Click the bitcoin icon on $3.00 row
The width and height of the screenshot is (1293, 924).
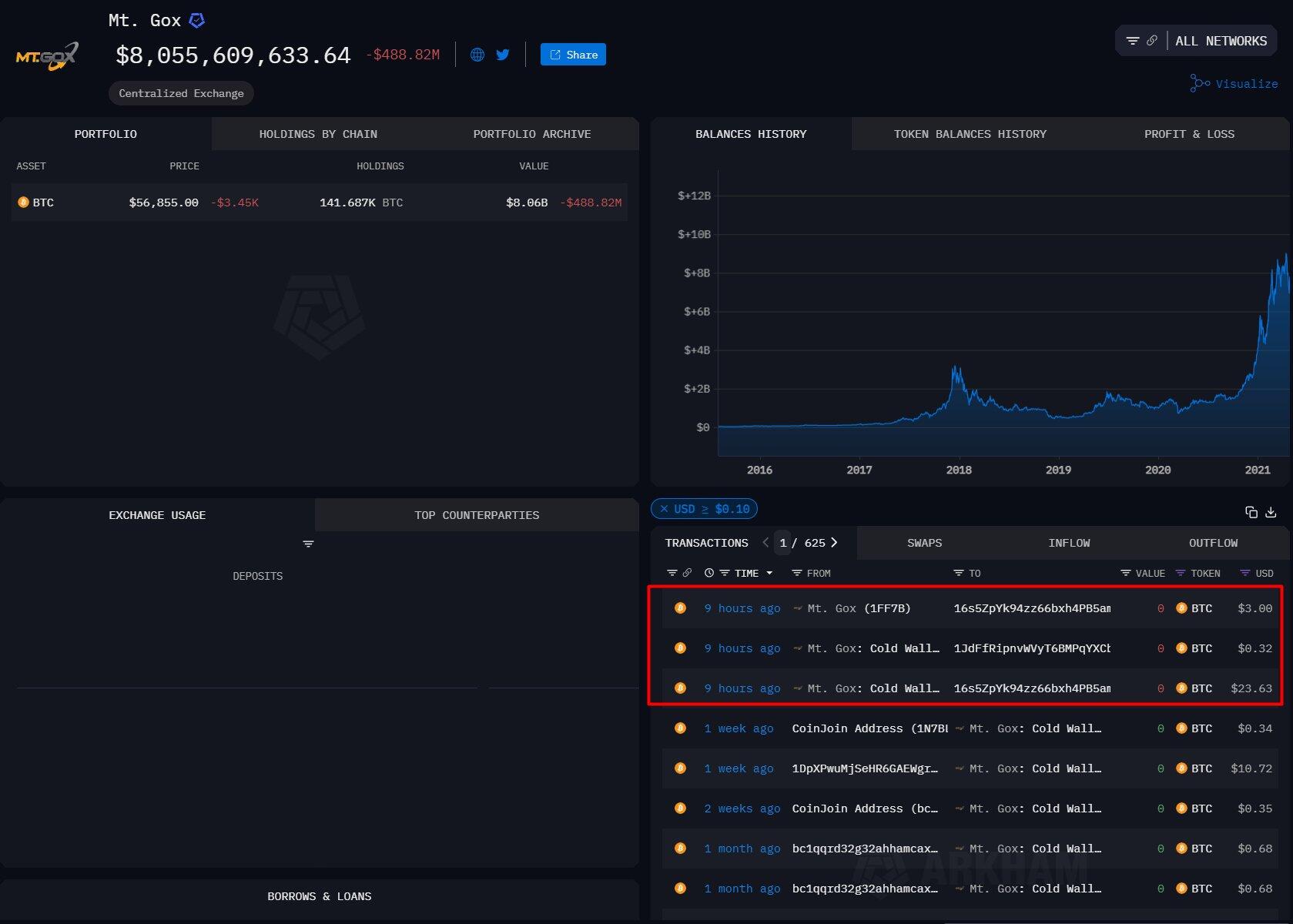click(680, 608)
